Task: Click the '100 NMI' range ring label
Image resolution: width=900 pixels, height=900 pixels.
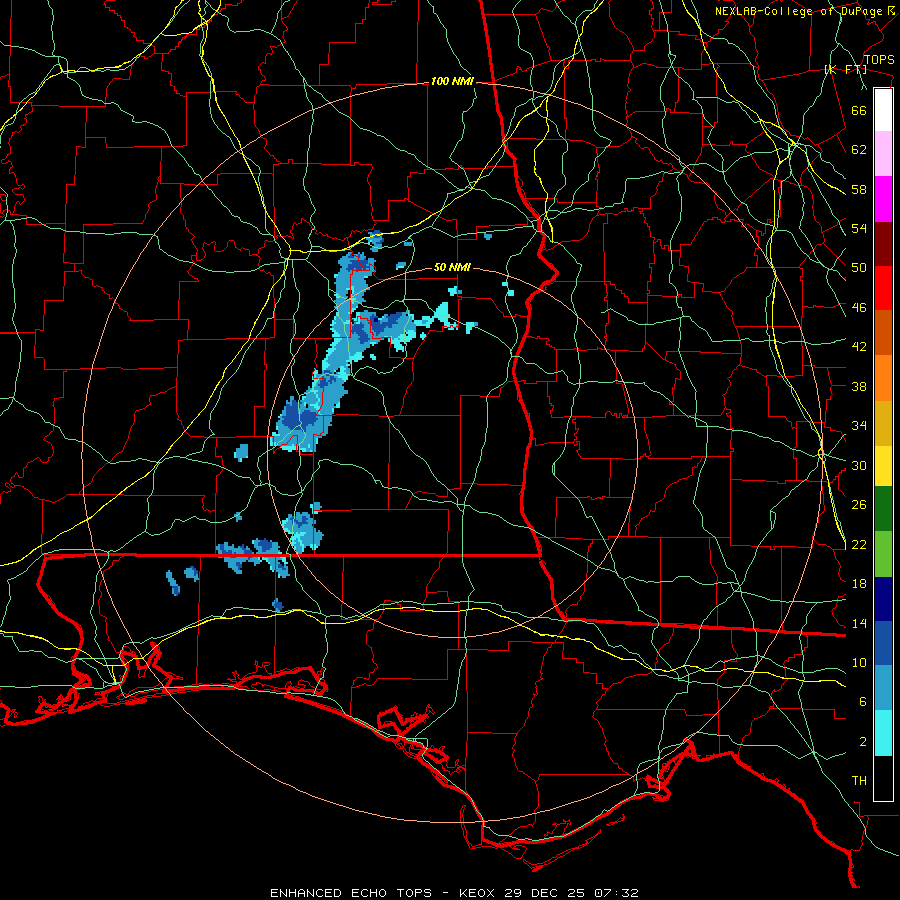Action: pos(452,82)
